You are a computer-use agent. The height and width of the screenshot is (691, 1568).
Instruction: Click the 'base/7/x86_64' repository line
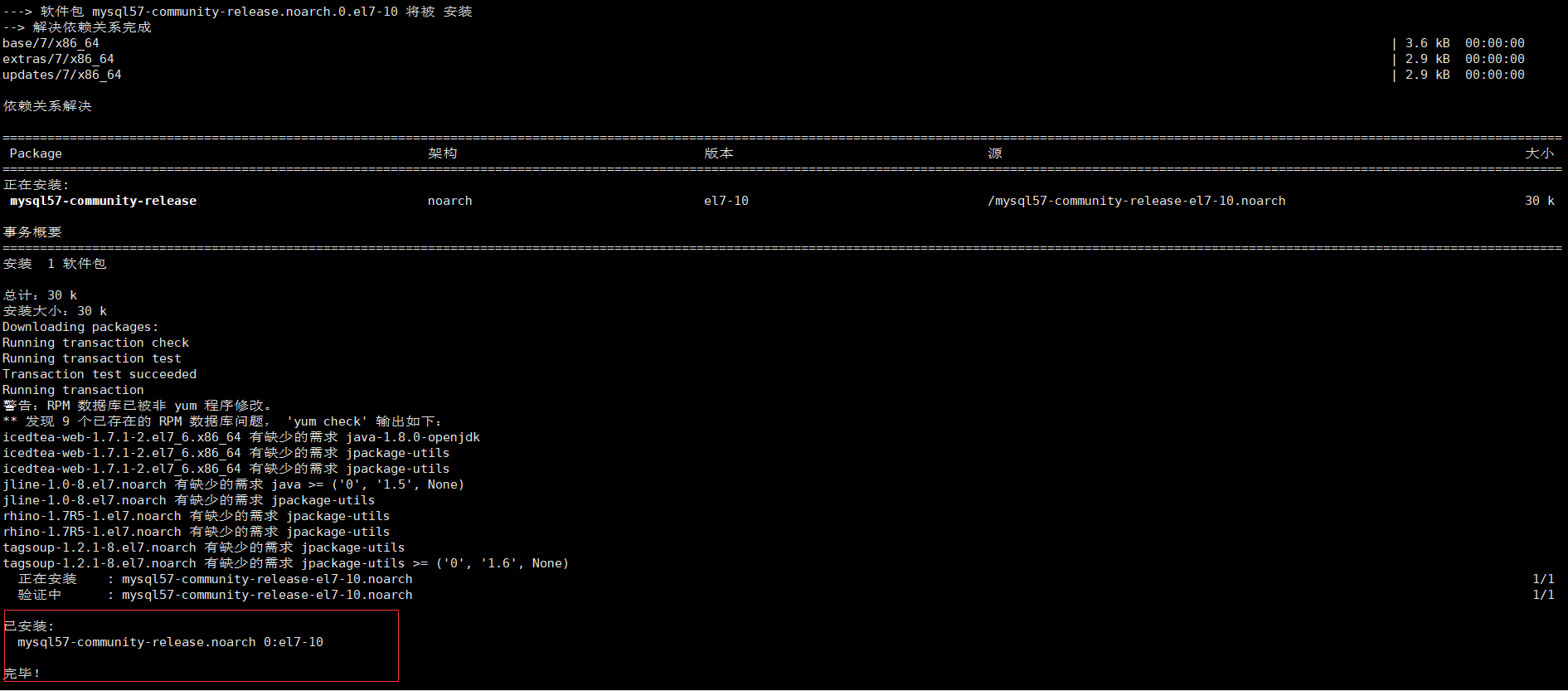coord(51,43)
